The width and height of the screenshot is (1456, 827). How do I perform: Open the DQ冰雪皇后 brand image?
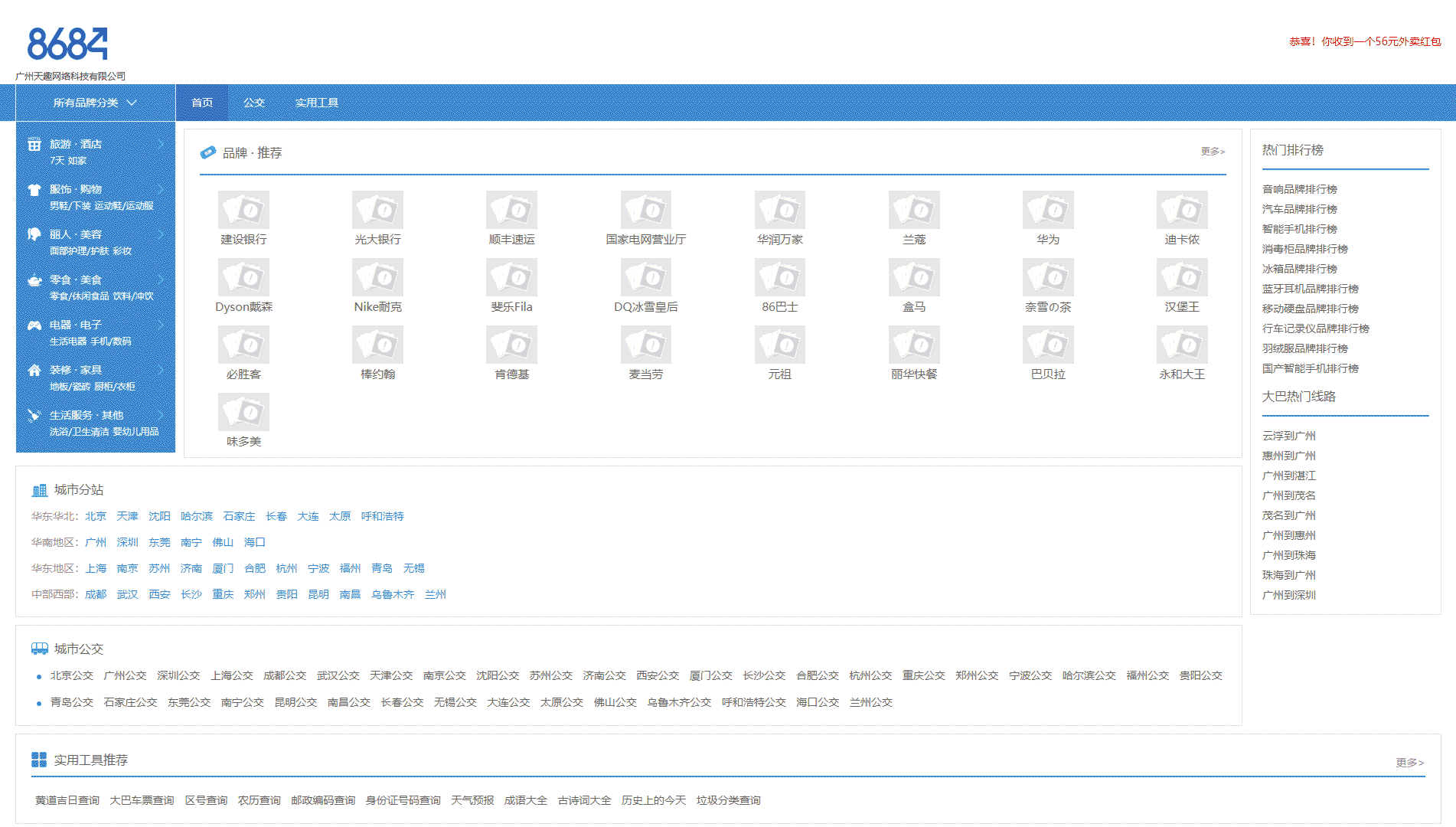[x=646, y=277]
